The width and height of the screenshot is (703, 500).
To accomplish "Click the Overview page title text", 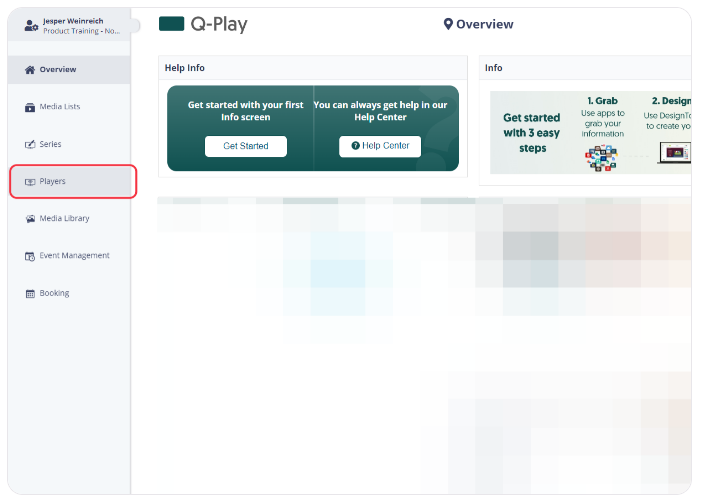I will pos(485,24).
